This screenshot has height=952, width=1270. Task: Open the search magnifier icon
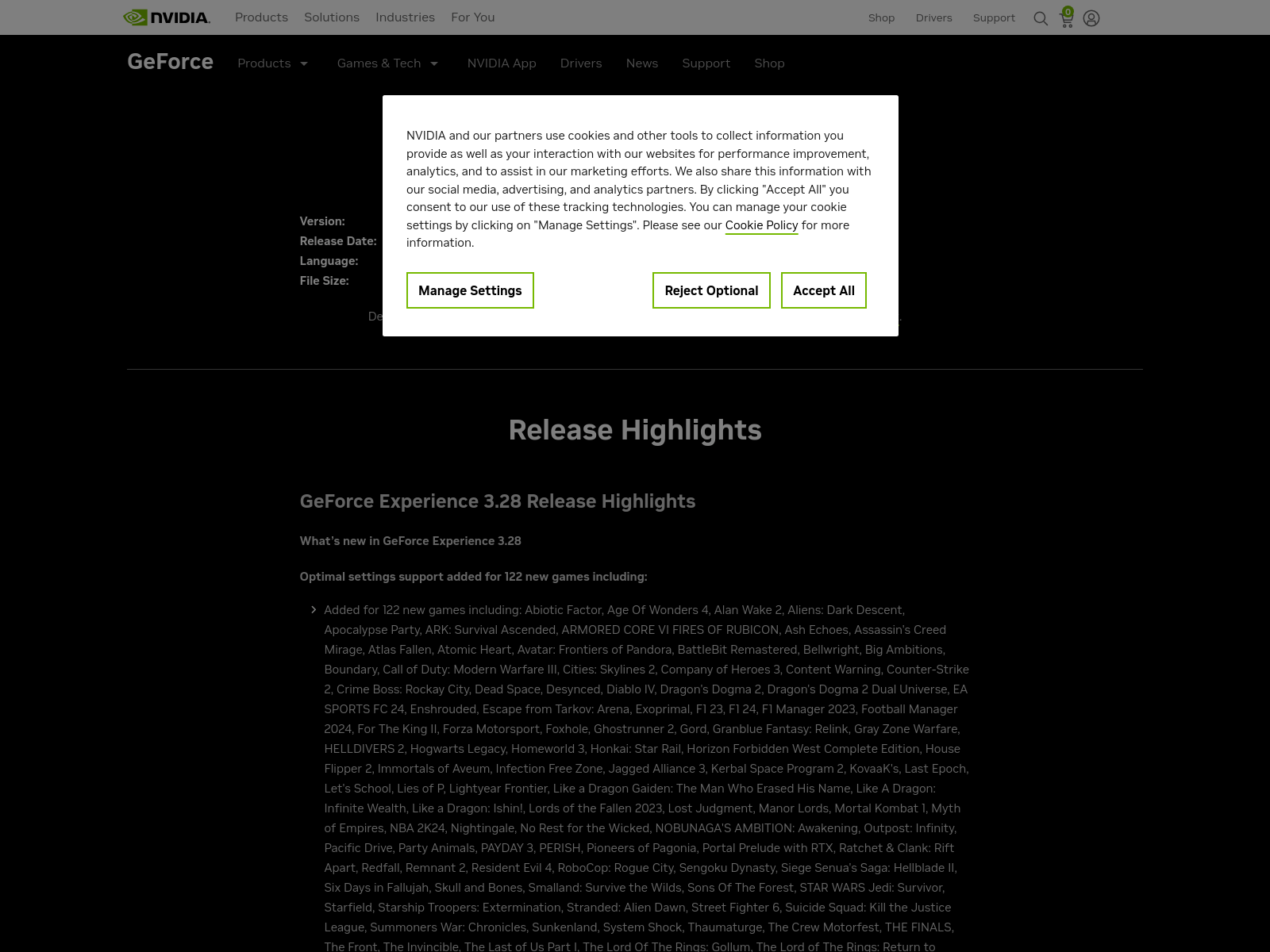[1041, 18]
